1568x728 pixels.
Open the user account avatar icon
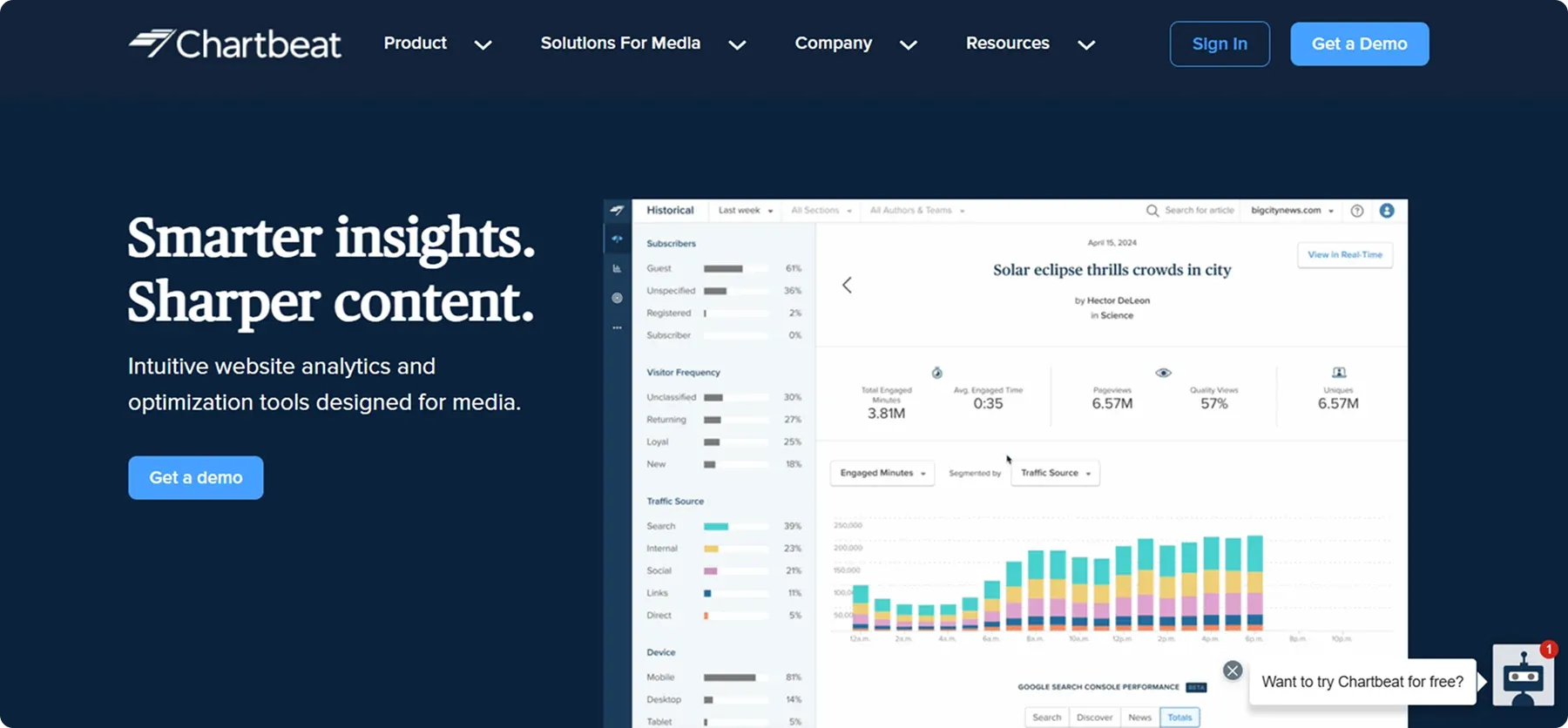(1387, 211)
